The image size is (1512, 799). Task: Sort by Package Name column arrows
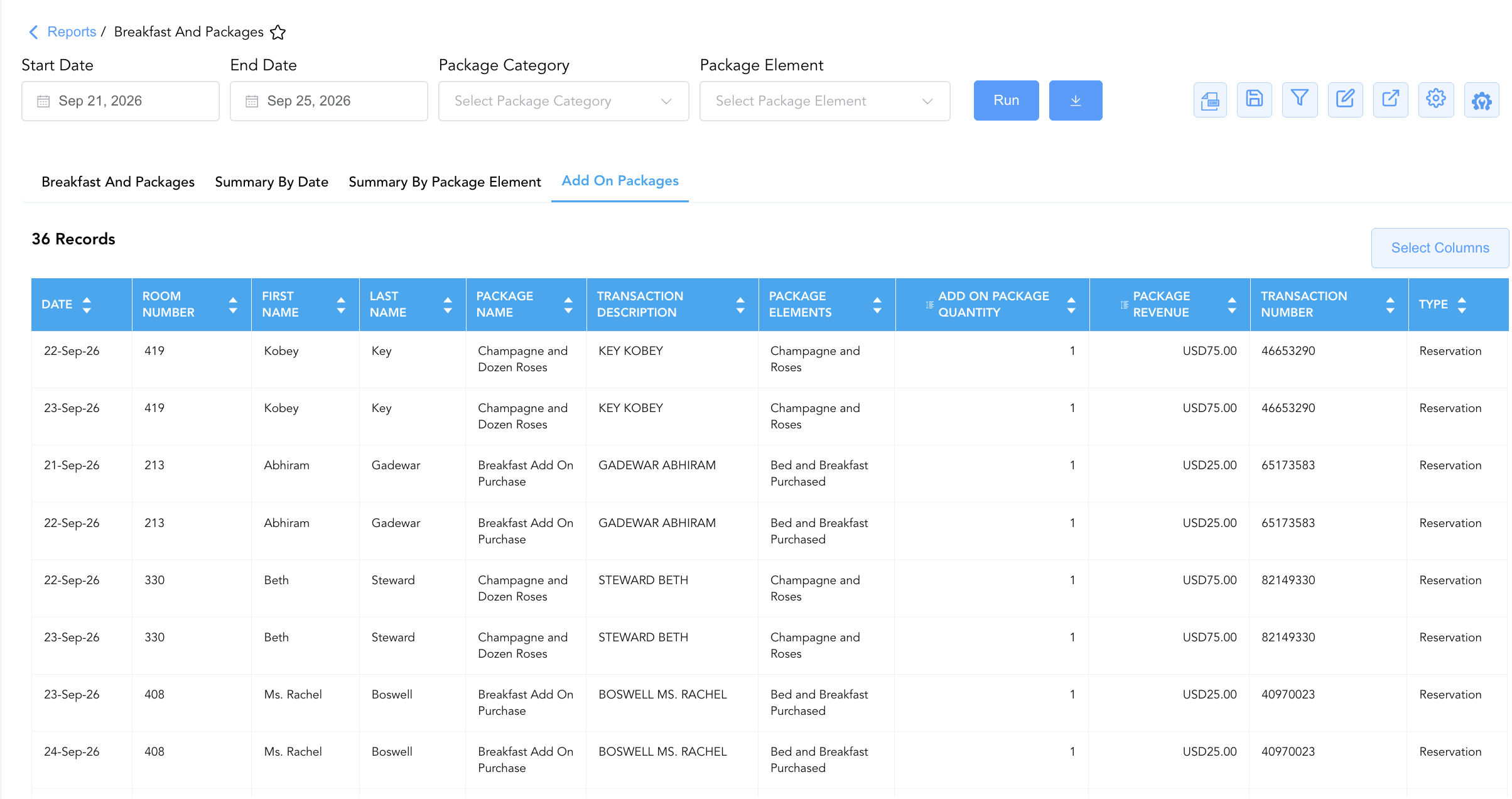[568, 305]
